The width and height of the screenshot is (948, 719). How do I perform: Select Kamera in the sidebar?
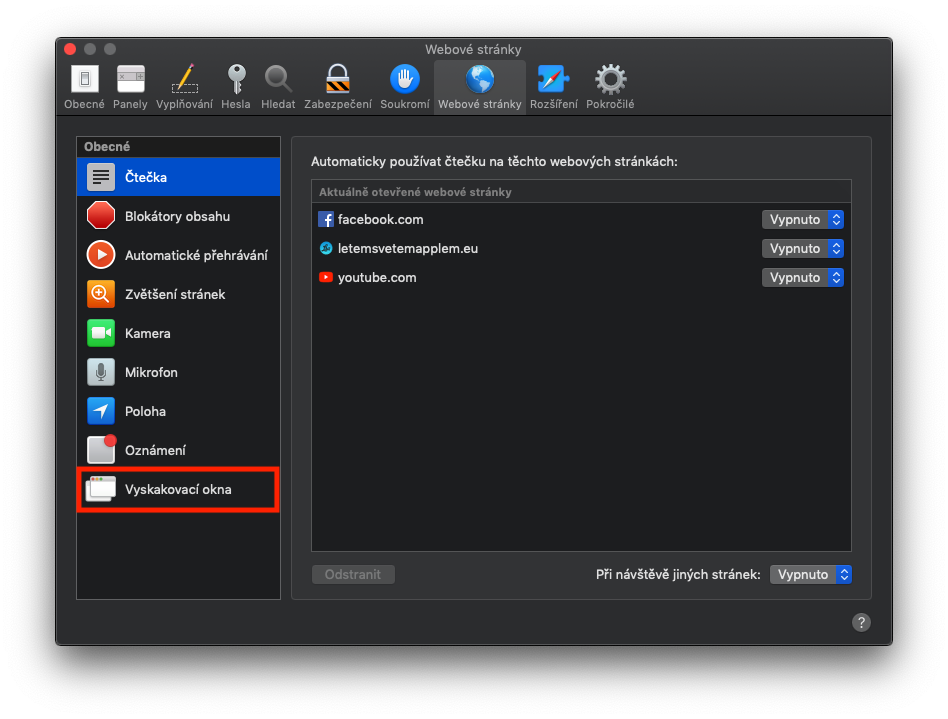179,333
